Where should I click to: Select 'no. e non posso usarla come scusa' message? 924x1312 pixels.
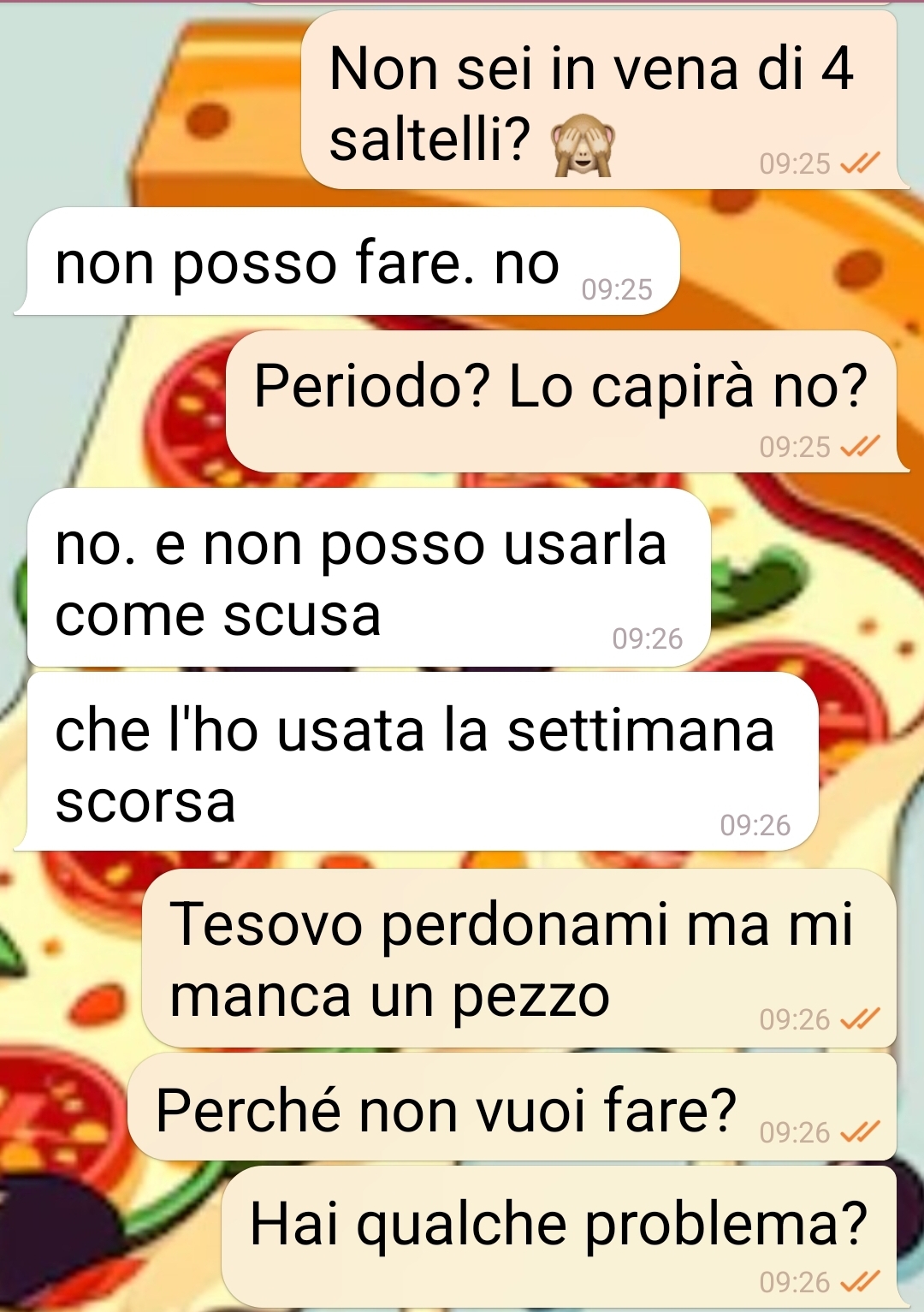(x=369, y=578)
